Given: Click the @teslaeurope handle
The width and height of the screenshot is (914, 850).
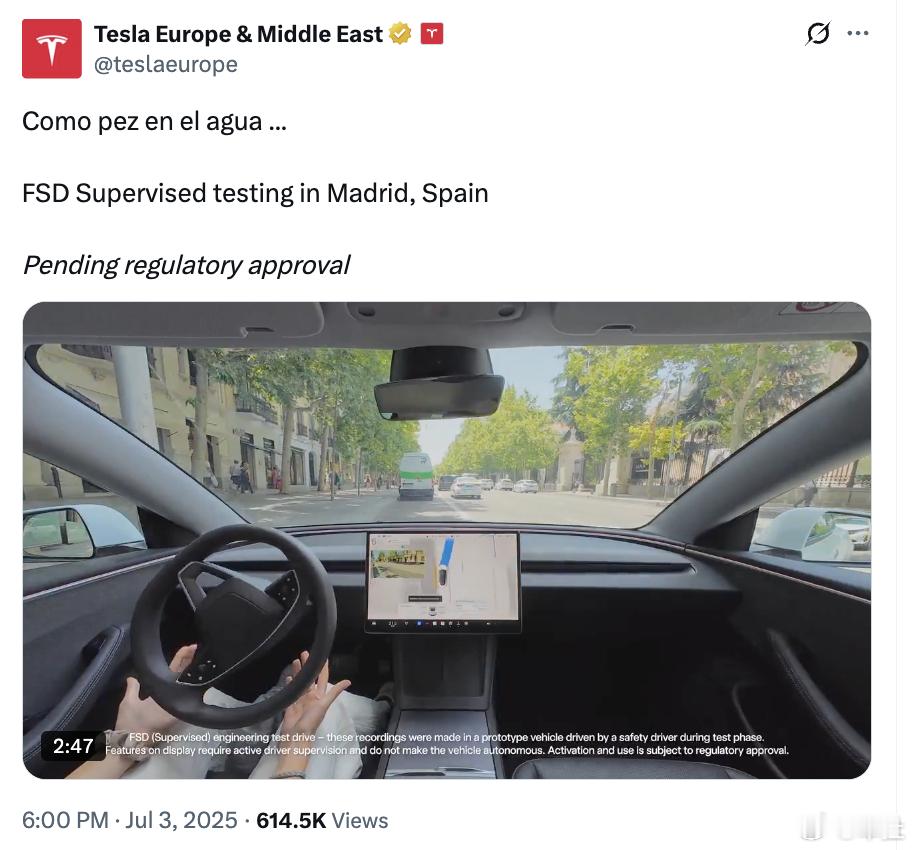Looking at the screenshot, I should (x=166, y=64).
